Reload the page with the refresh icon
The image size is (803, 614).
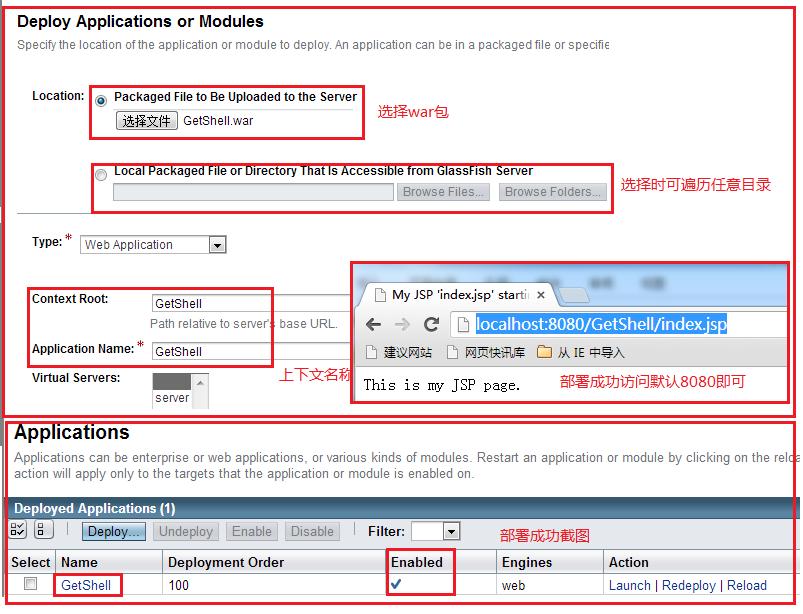(432, 324)
